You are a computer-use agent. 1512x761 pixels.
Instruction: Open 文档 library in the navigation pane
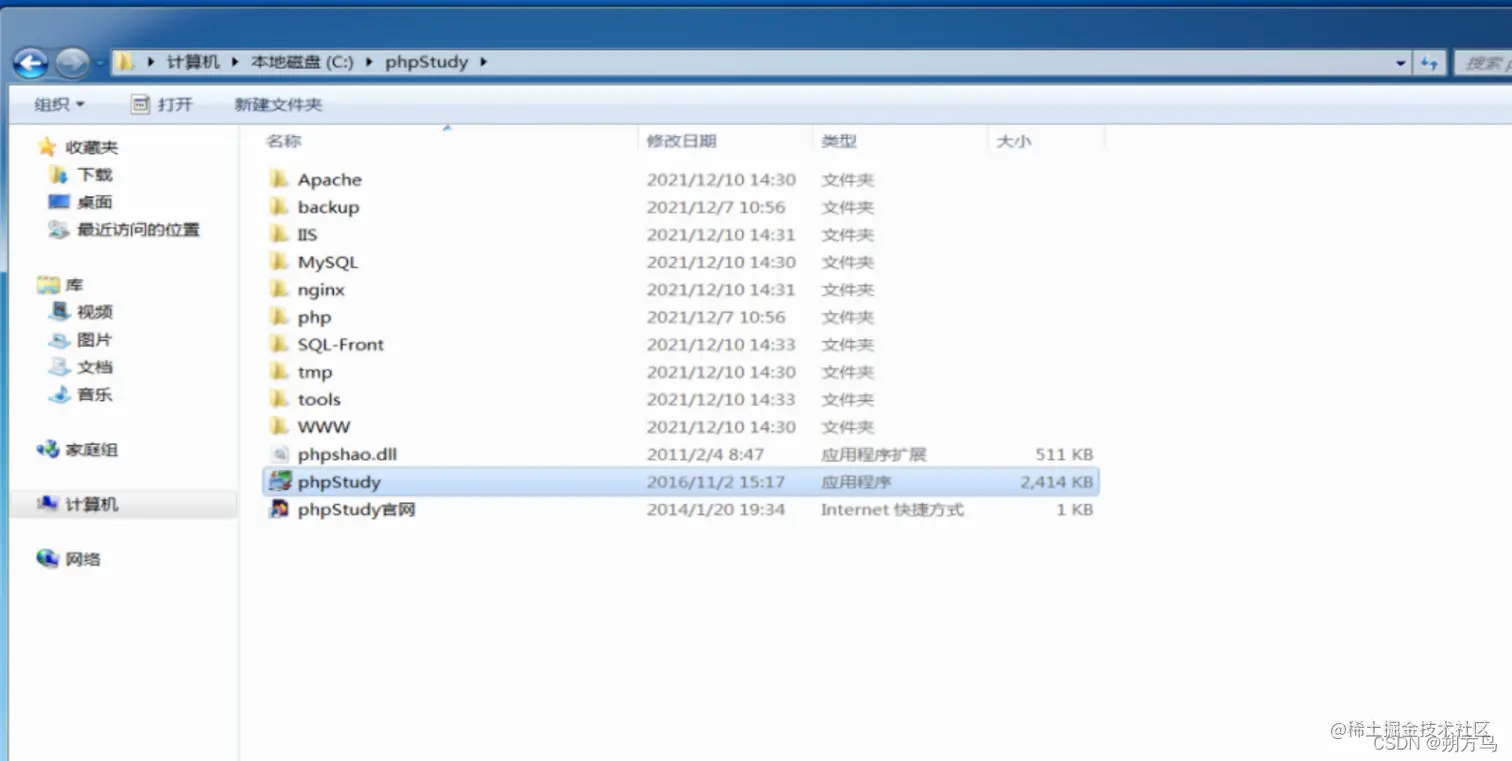tap(95, 367)
